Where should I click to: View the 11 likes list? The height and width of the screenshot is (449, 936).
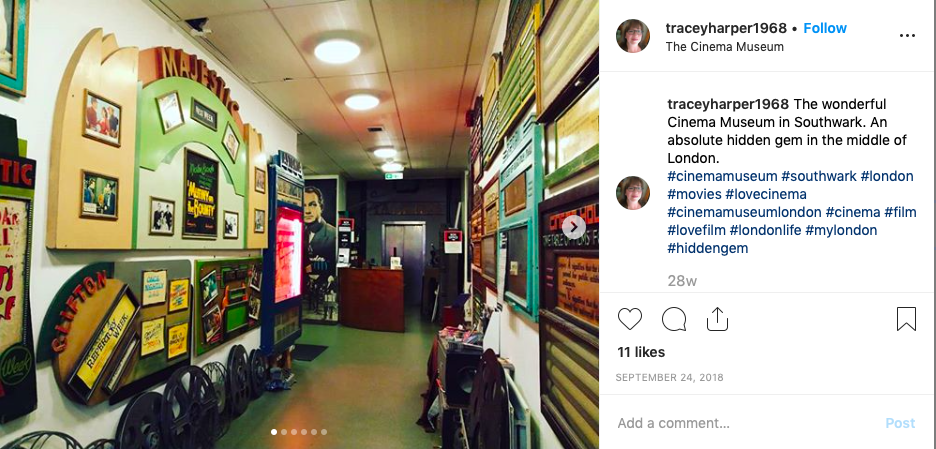(641, 352)
